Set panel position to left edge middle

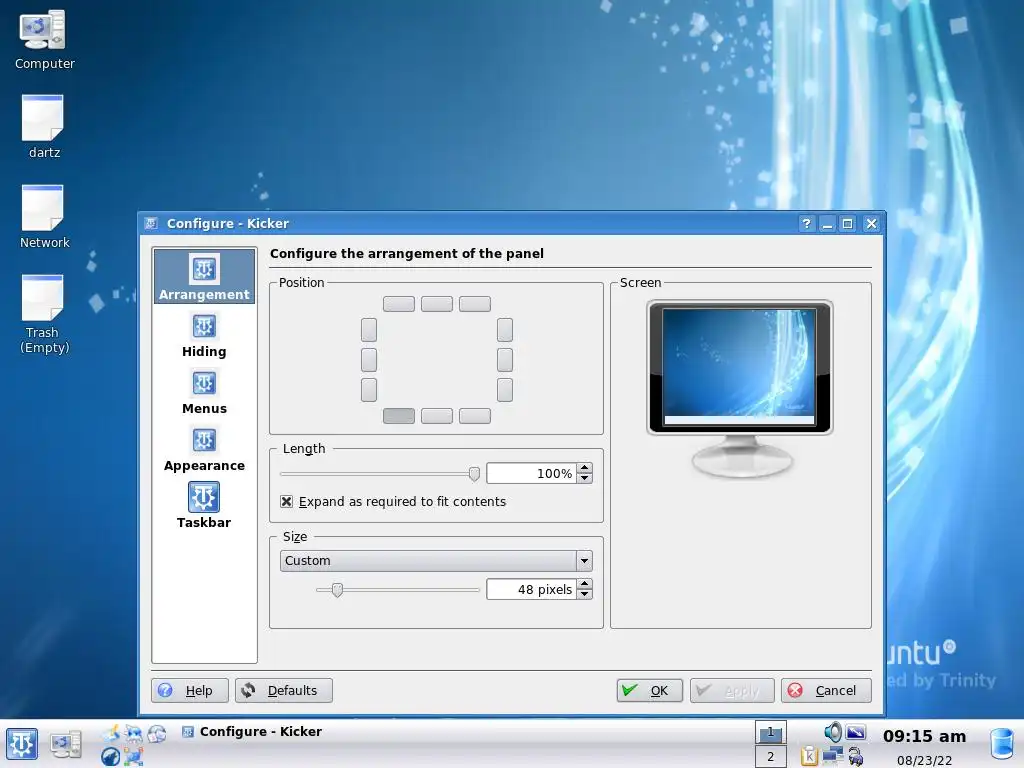(x=369, y=360)
